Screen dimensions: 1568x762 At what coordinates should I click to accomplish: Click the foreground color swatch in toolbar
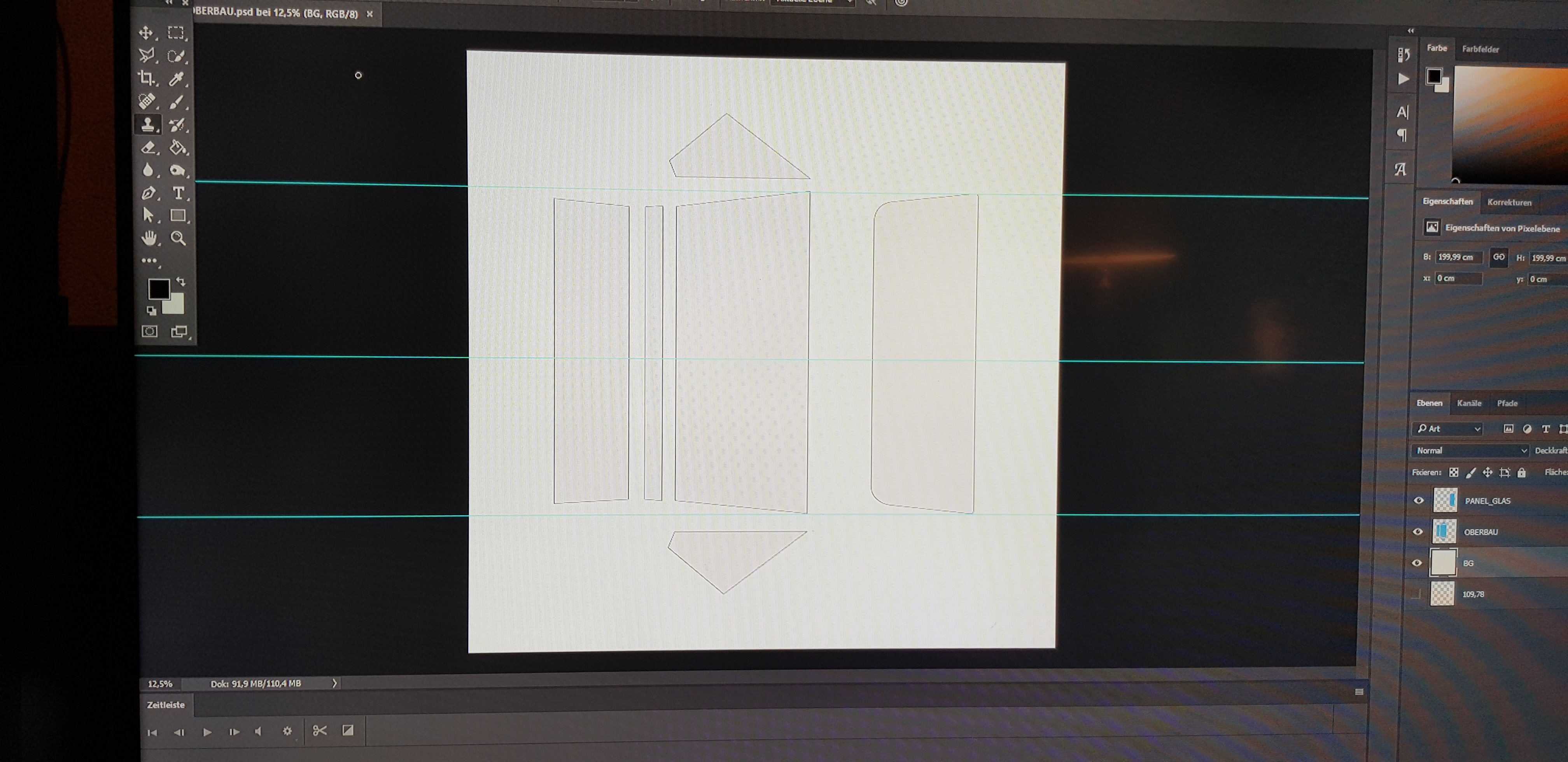click(x=159, y=289)
